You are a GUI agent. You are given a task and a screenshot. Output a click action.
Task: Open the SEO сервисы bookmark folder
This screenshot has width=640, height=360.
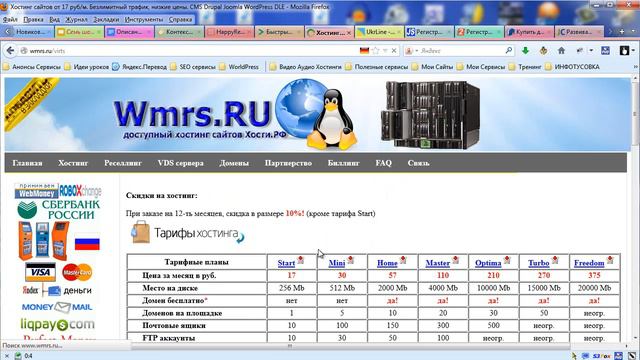[x=193, y=67]
